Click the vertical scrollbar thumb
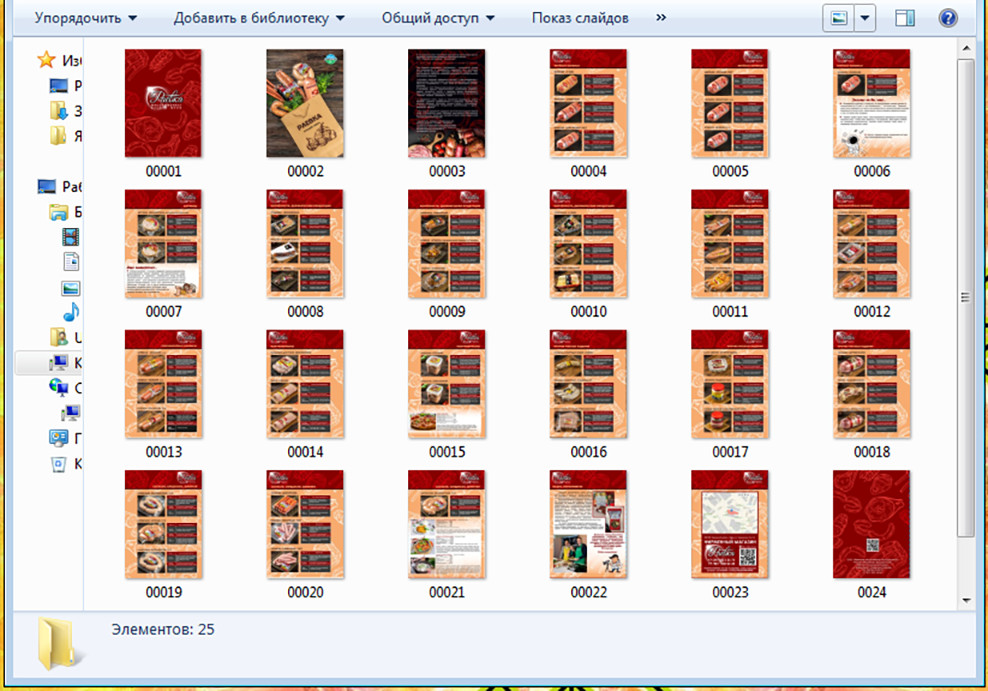 (966, 298)
